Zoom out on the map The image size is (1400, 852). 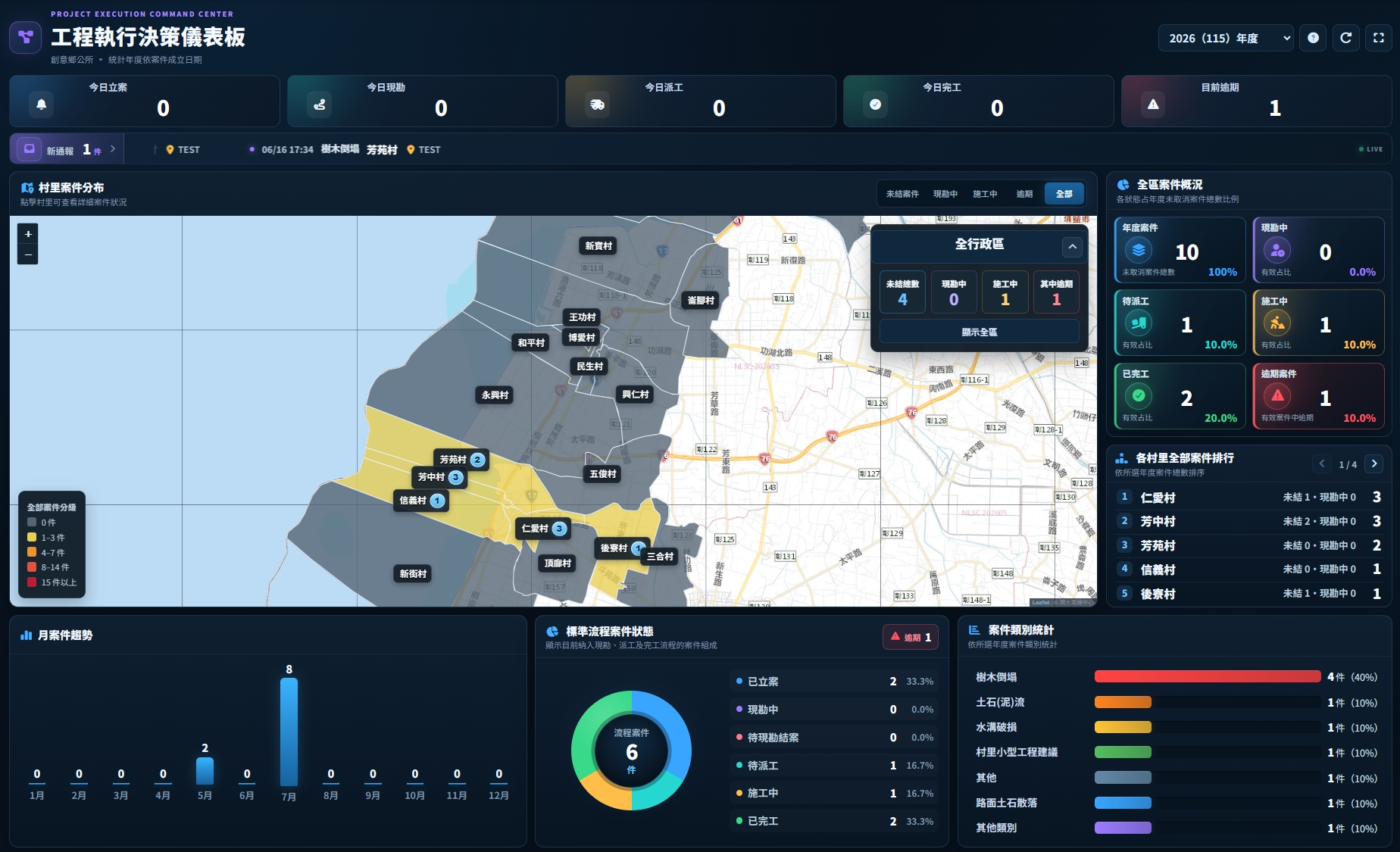(28, 254)
